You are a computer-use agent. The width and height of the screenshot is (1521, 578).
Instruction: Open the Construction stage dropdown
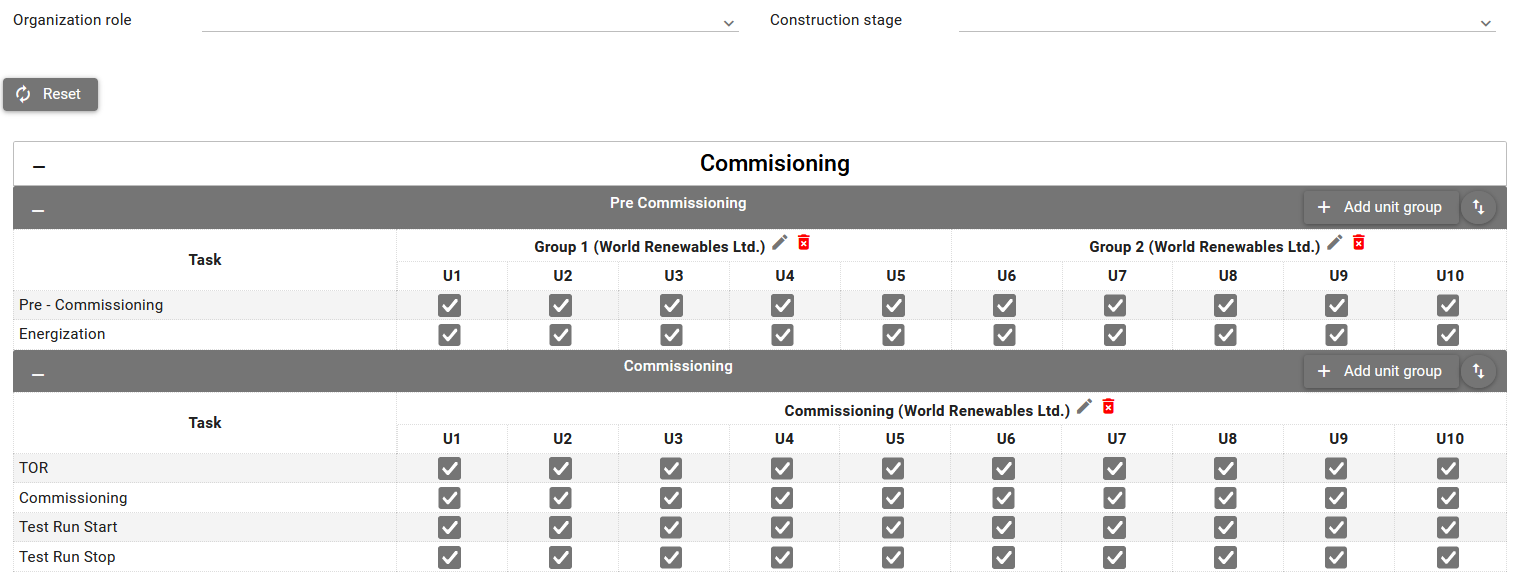pyautogui.click(x=1227, y=22)
